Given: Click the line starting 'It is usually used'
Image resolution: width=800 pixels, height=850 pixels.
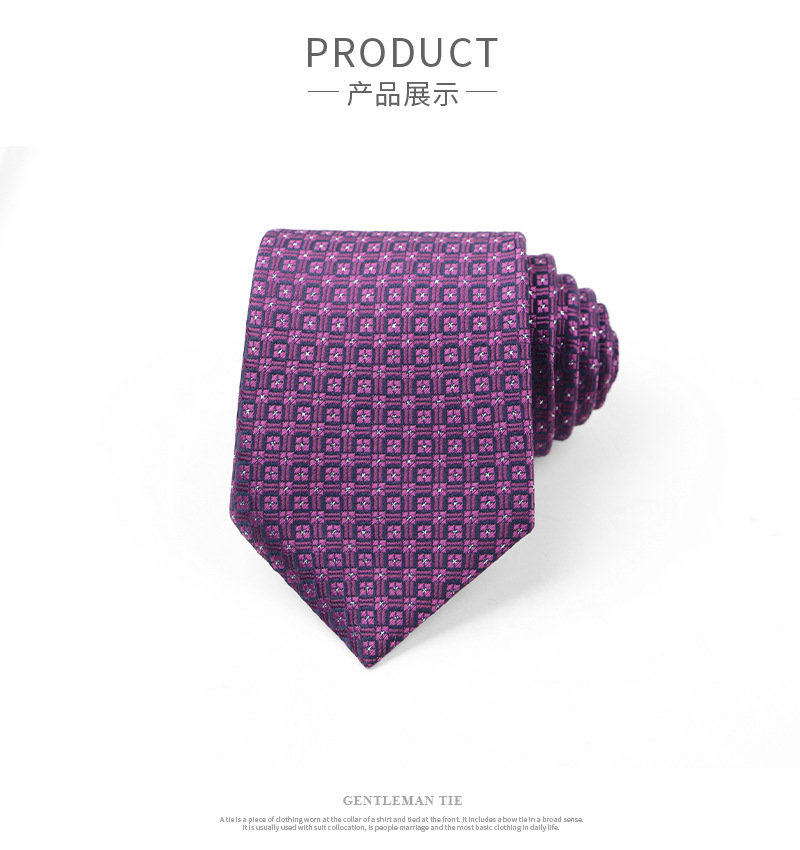Looking at the screenshot, I should pyautogui.click(x=401, y=828).
